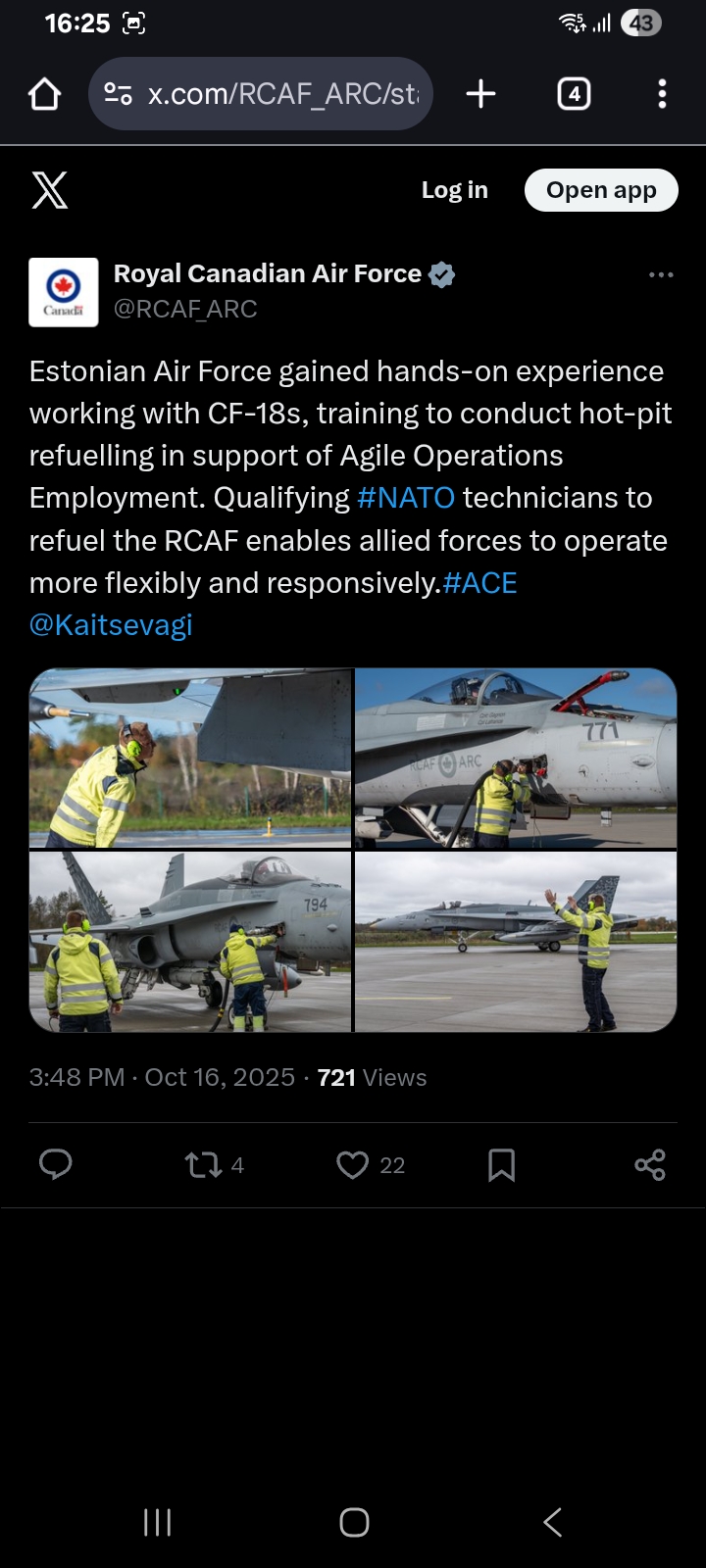Open the tab switcher showing 4 tabs

(574, 94)
